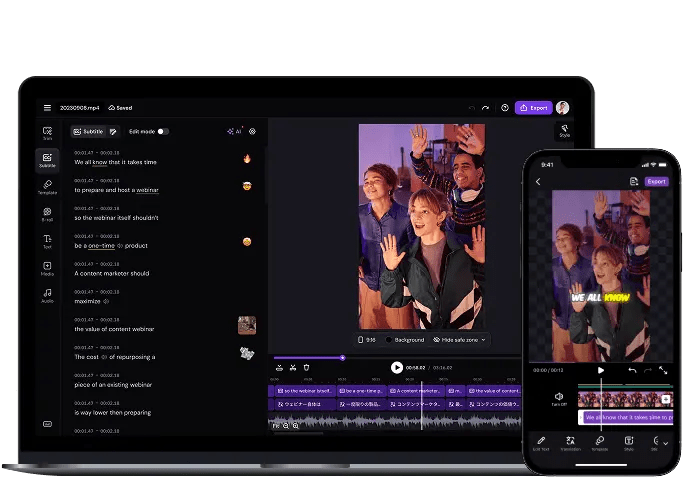This screenshot has height=504, width=686.
Task: Open the B-roll panel in laptop sidebar
Action: tap(47, 214)
